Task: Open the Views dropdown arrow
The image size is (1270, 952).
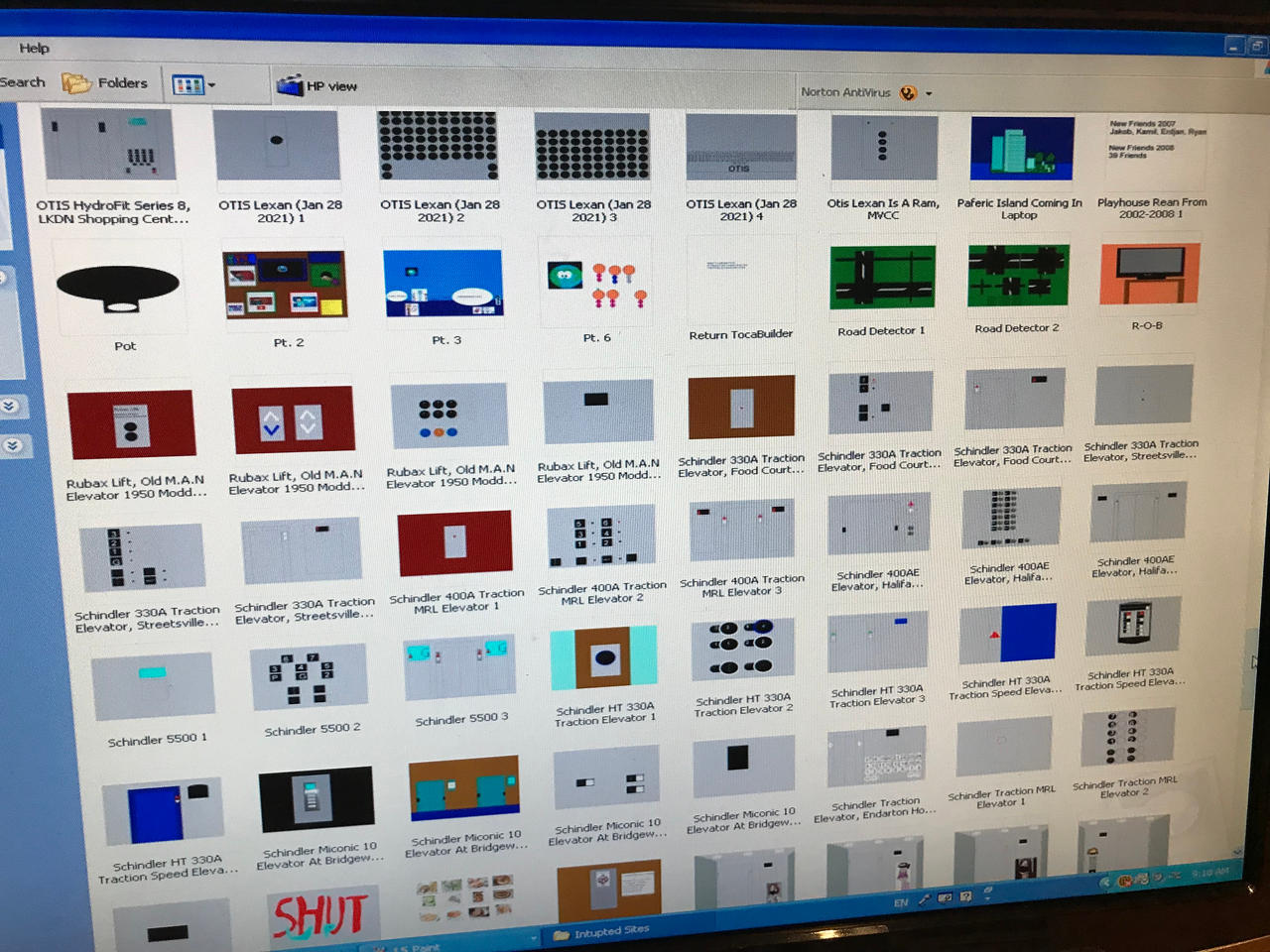Action: click(208, 84)
